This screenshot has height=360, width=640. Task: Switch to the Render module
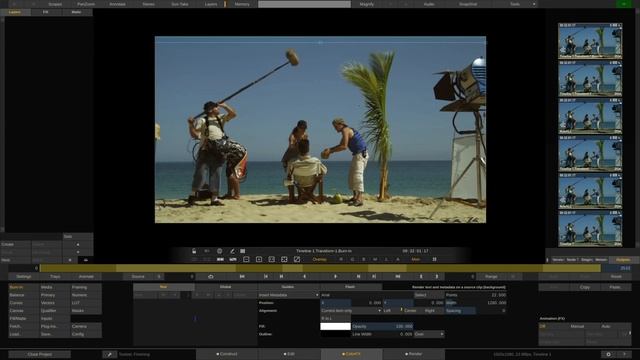tap(413, 354)
